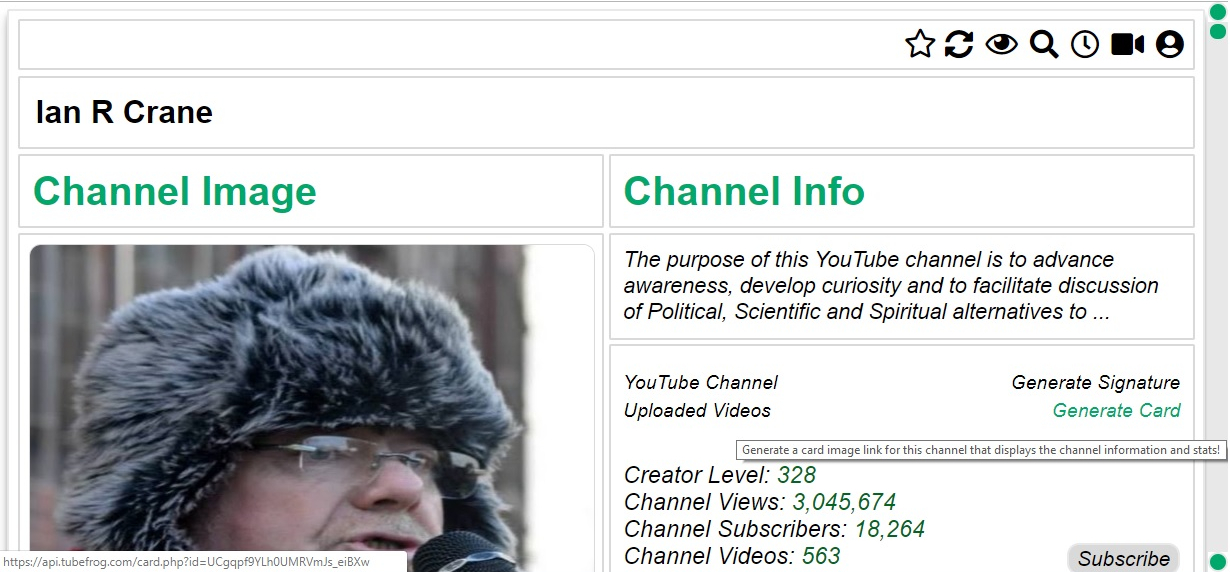Click the Subscribe button
The height and width of the screenshot is (572, 1230).
(1124, 558)
